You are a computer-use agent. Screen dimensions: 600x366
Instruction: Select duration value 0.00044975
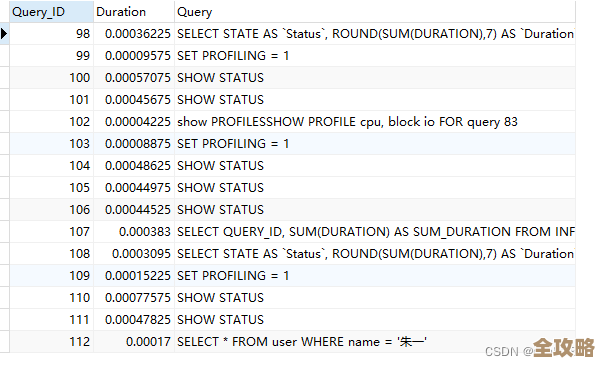[138, 188]
